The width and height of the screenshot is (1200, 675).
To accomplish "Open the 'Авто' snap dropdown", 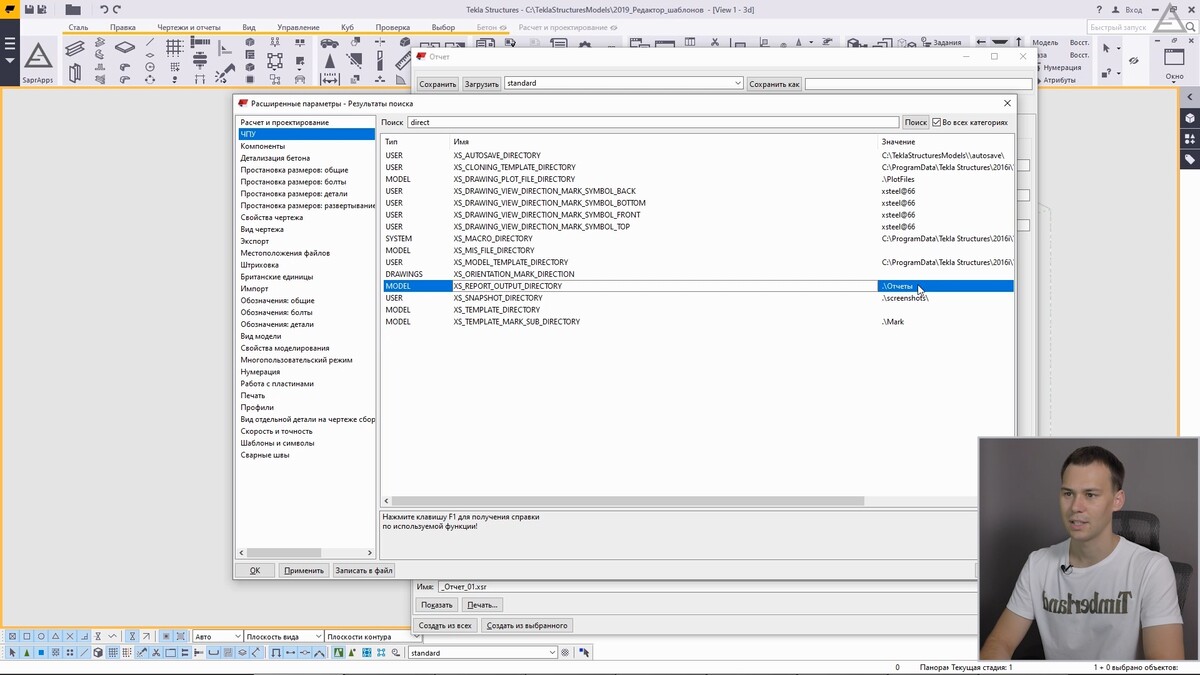I will pos(237,636).
